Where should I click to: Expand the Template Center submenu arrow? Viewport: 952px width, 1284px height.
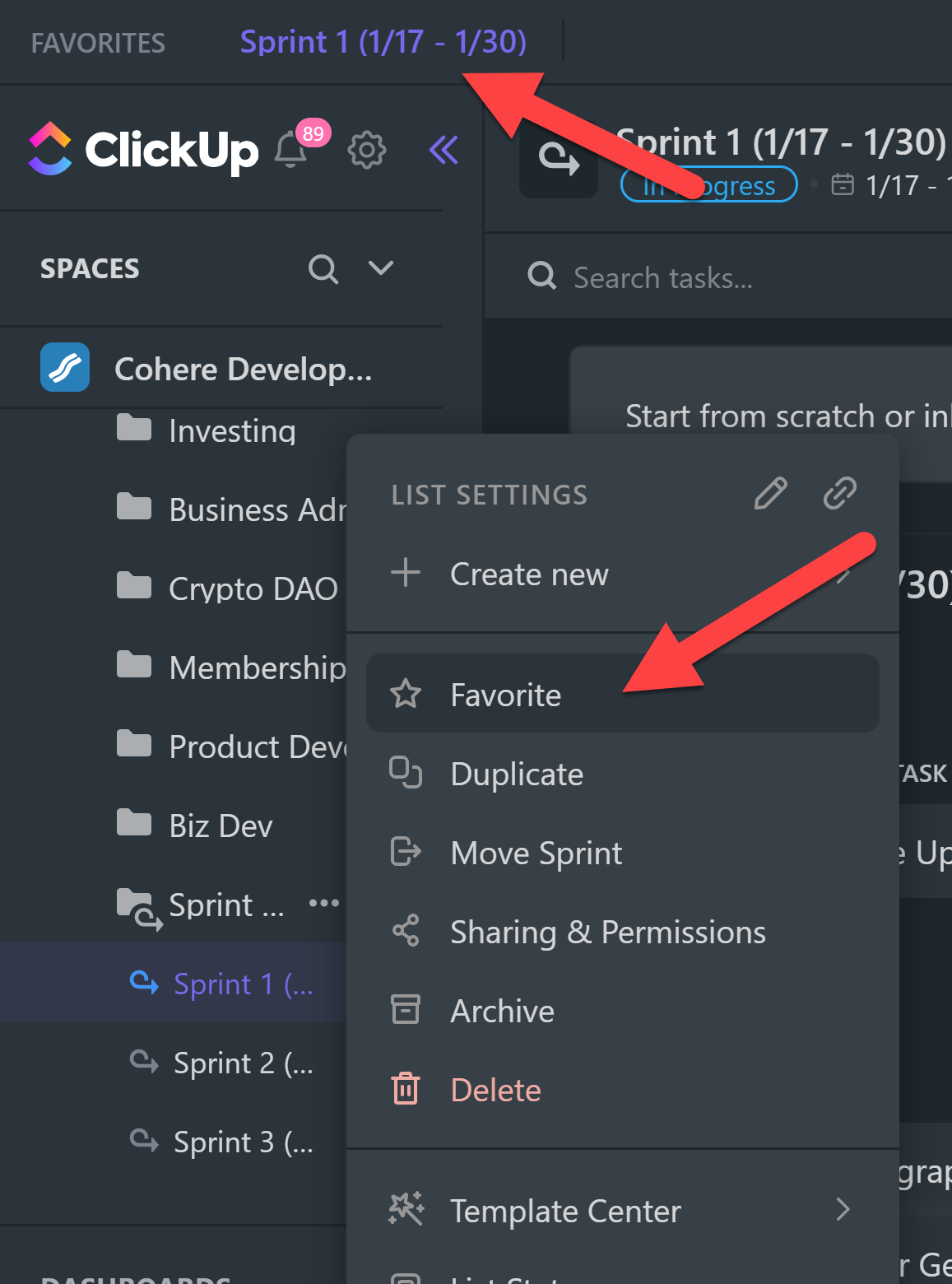coord(843,1210)
